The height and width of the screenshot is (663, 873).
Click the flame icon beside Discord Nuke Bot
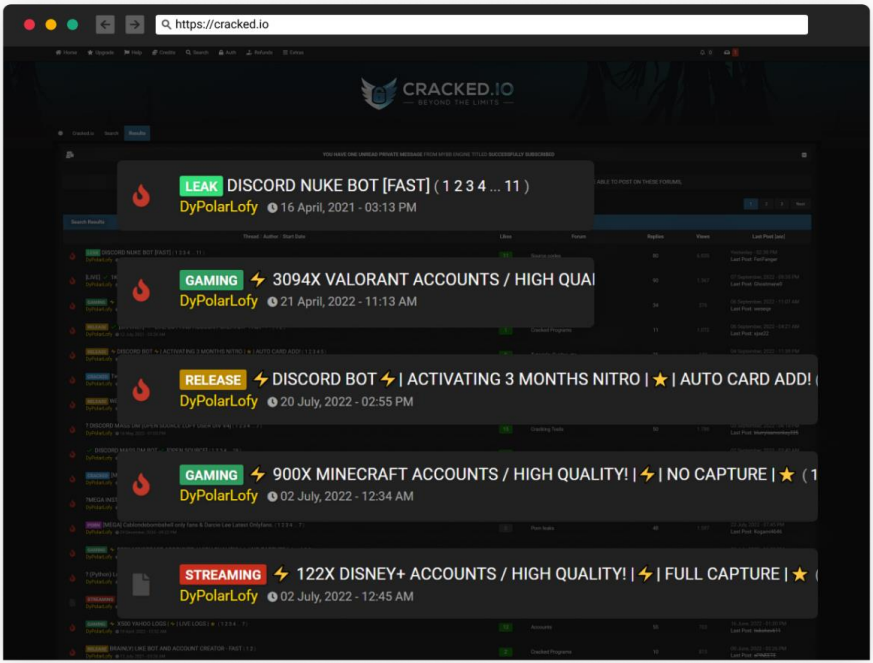click(141, 195)
